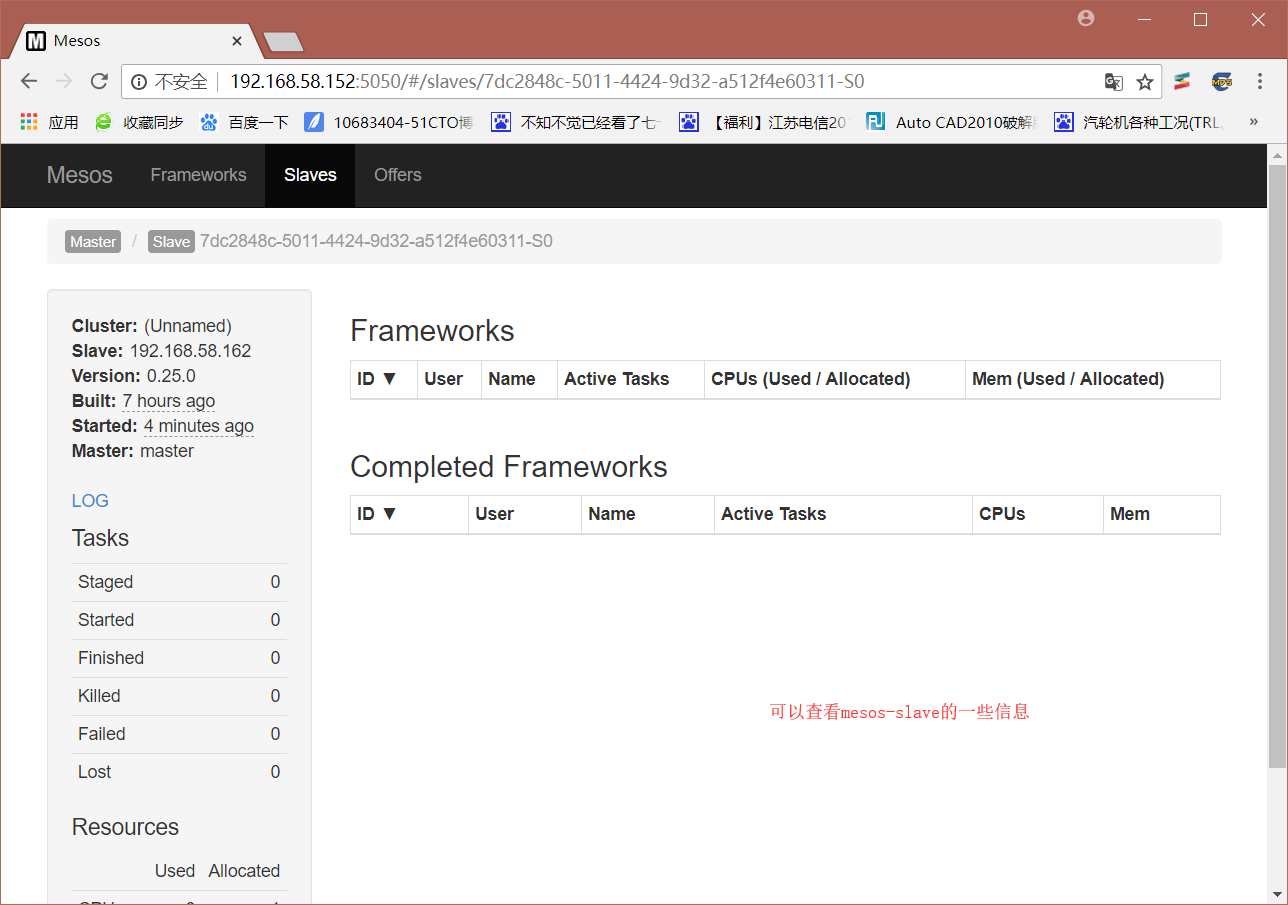The width and height of the screenshot is (1288, 905).
Task: Open a new tab
Action: coord(284,42)
